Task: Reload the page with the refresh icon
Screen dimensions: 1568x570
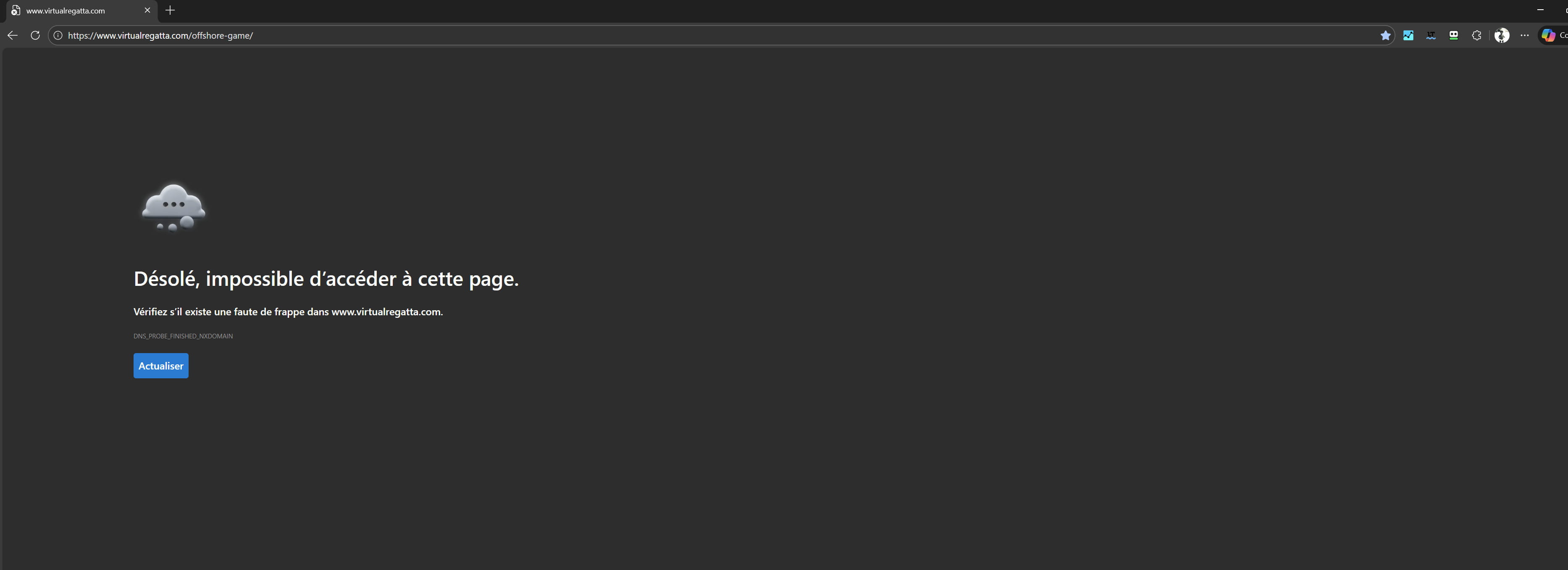Action: (x=35, y=35)
